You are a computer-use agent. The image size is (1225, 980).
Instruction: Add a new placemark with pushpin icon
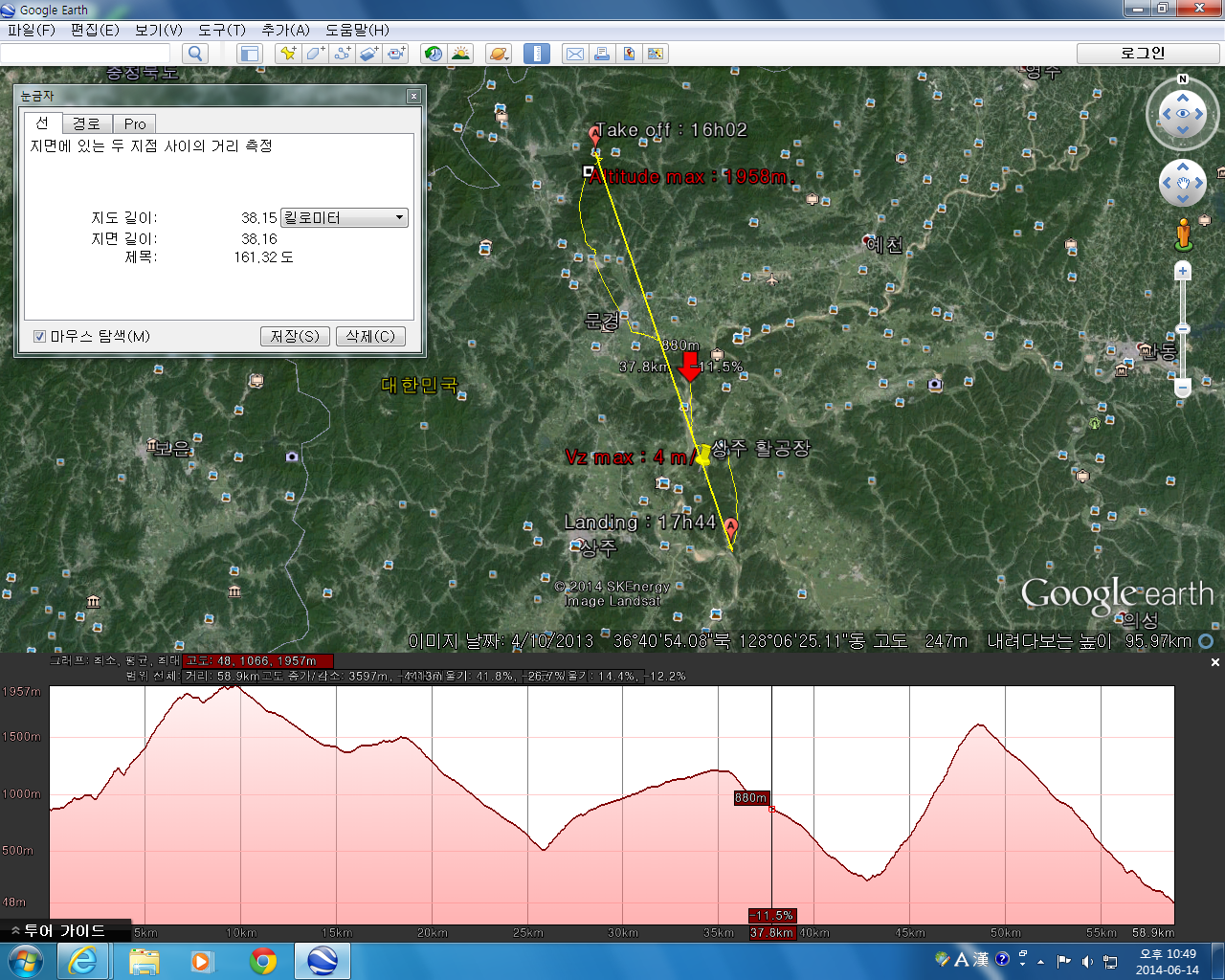point(287,54)
